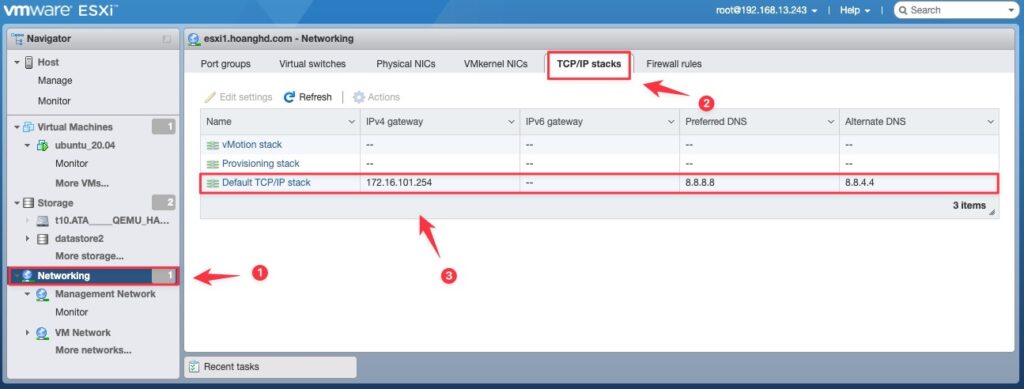Image resolution: width=1024 pixels, height=389 pixels.
Task: Open the IPv4 gateway column dropdown
Action: click(511, 122)
